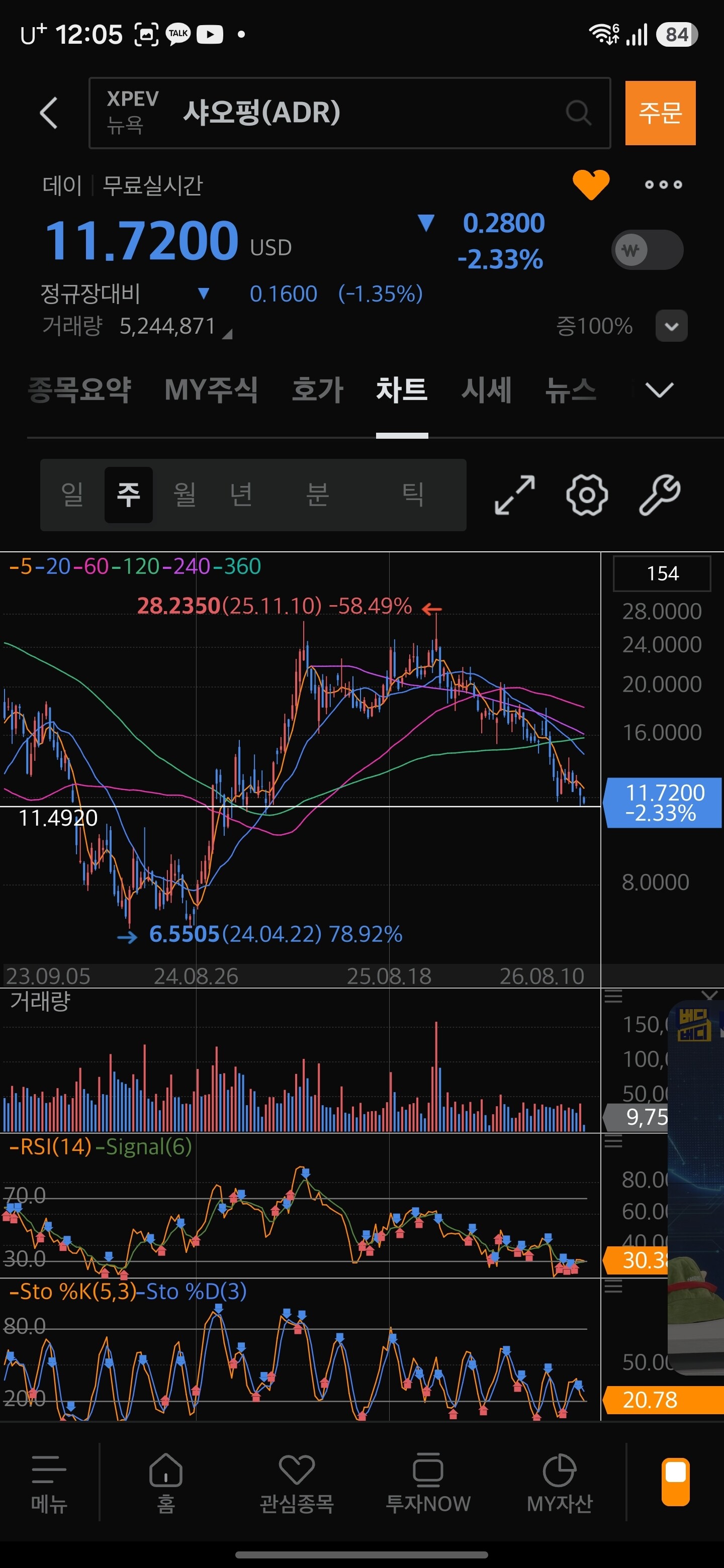This screenshot has height=1568, width=724.
Task: Open volume panel handle menu icon
Action: [613, 997]
